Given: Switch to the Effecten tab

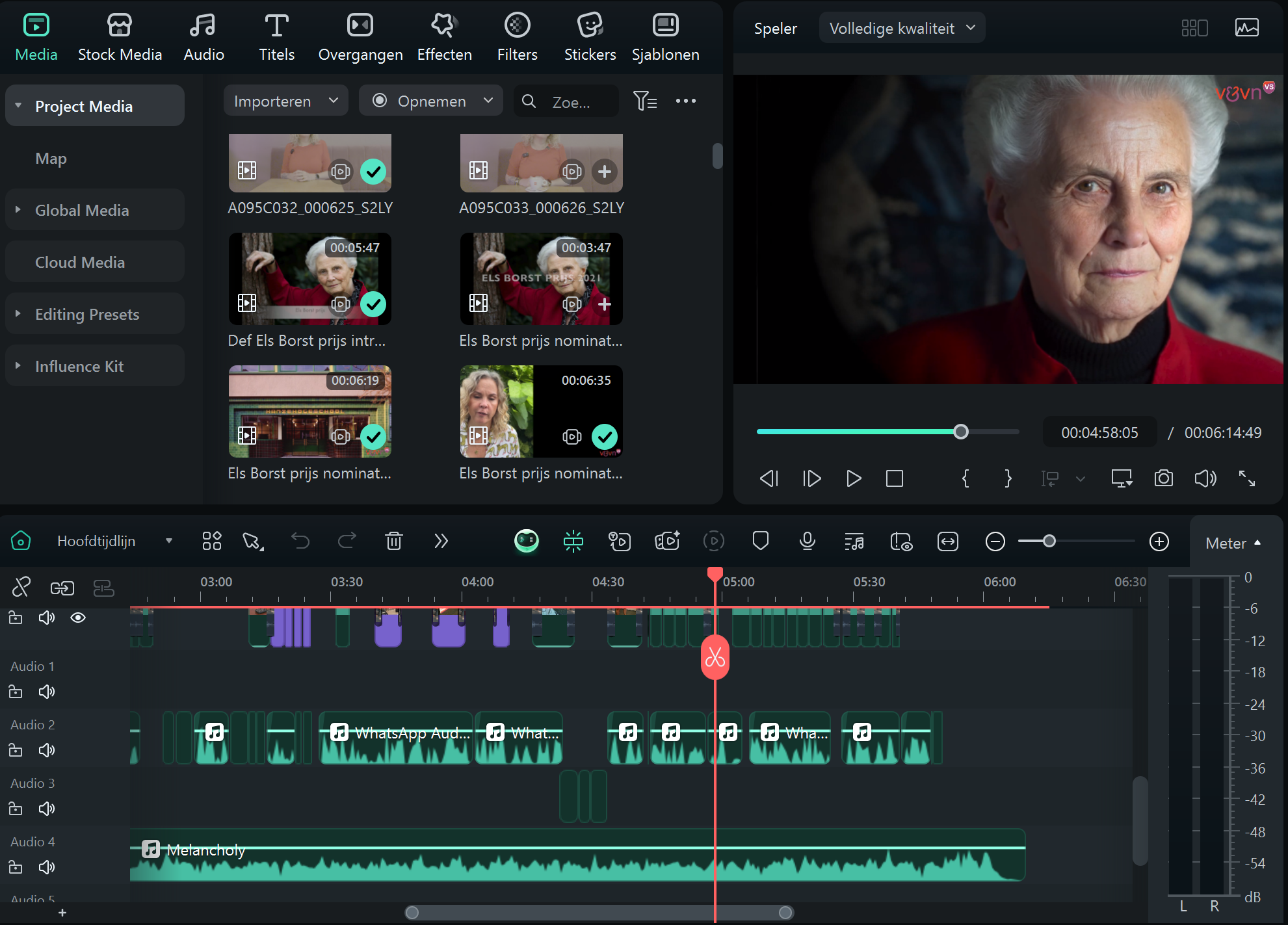Looking at the screenshot, I should [x=444, y=36].
